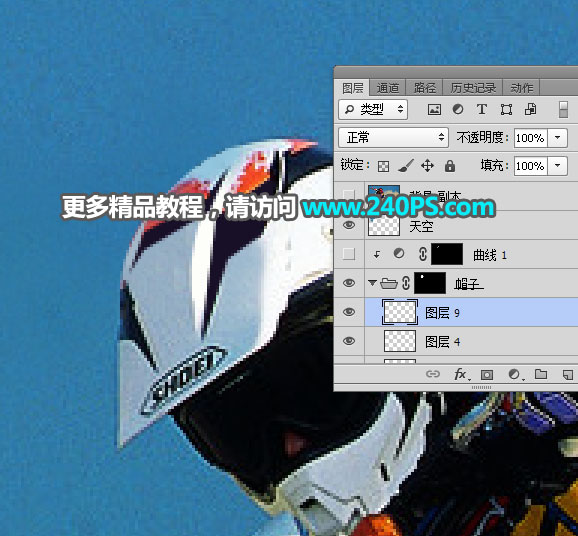The width and height of the screenshot is (578, 536).
Task: Open the fx layer style menu
Action: [461, 375]
